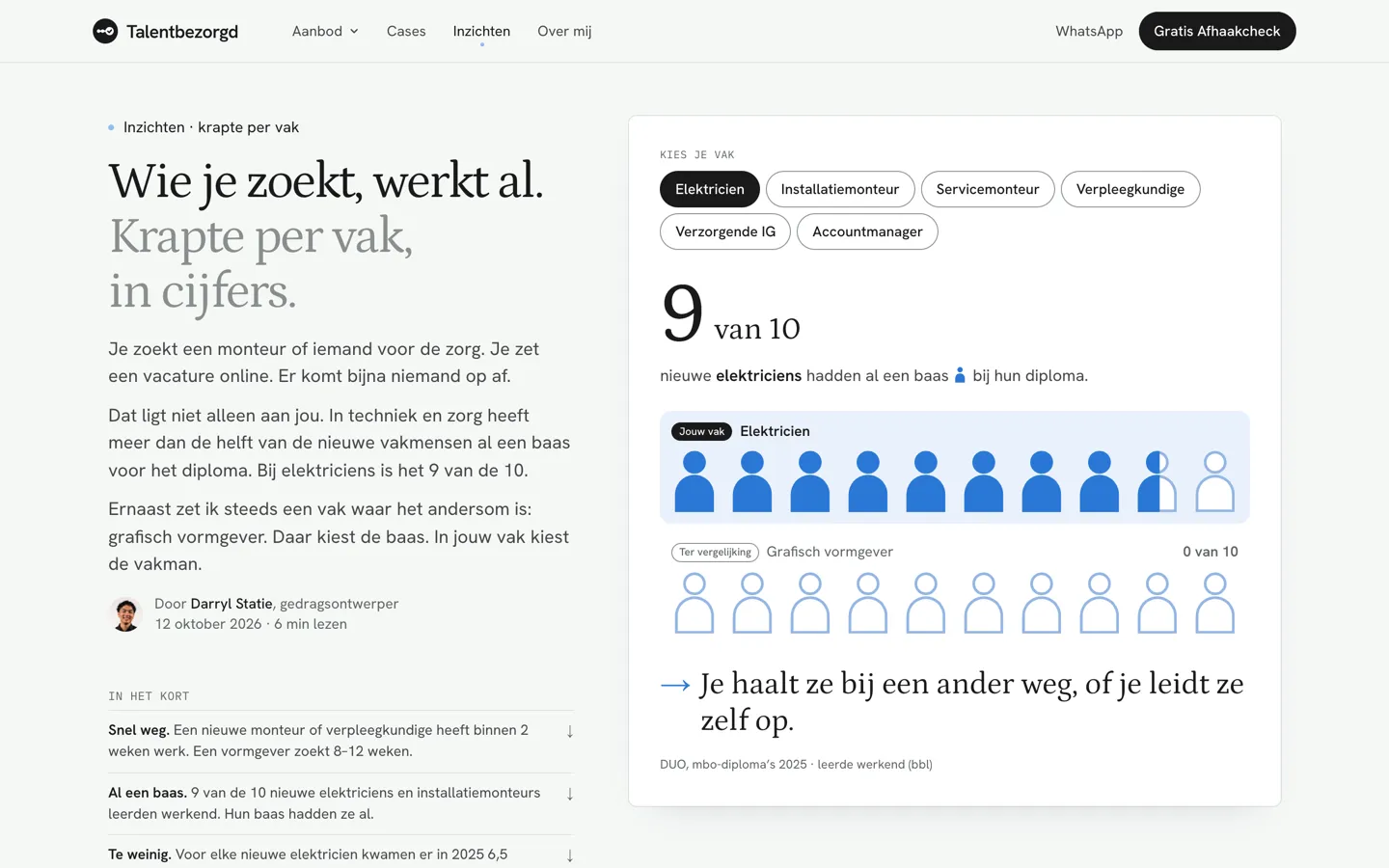This screenshot has width=1389, height=868.
Task: Click the '0 van 10' value
Action: tap(1211, 552)
